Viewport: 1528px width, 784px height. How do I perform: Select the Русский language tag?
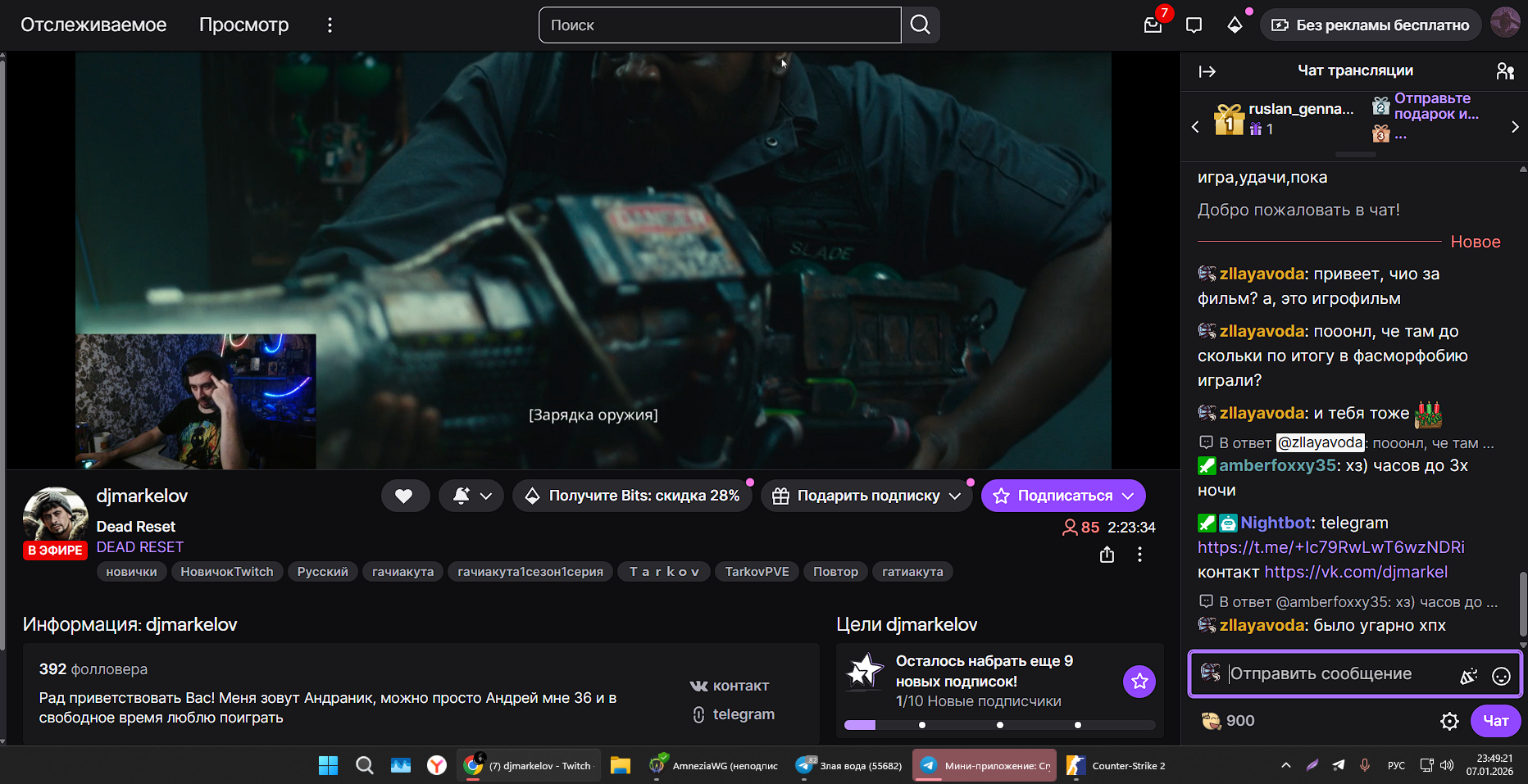(x=323, y=572)
